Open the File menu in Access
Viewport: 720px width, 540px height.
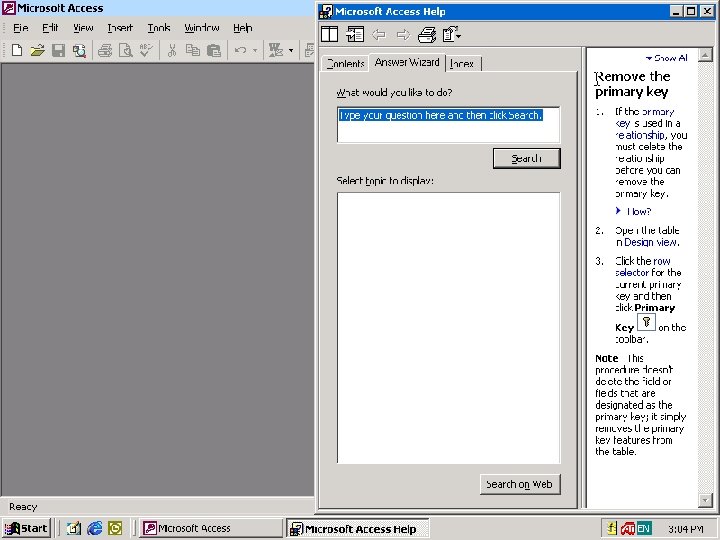coord(21,28)
